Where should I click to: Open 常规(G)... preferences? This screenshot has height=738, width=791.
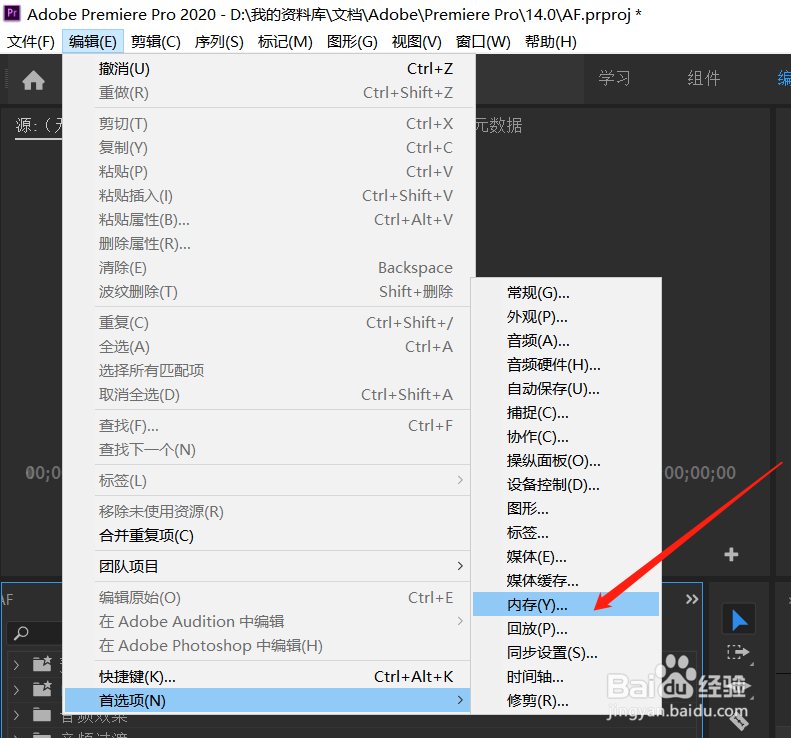click(566, 293)
